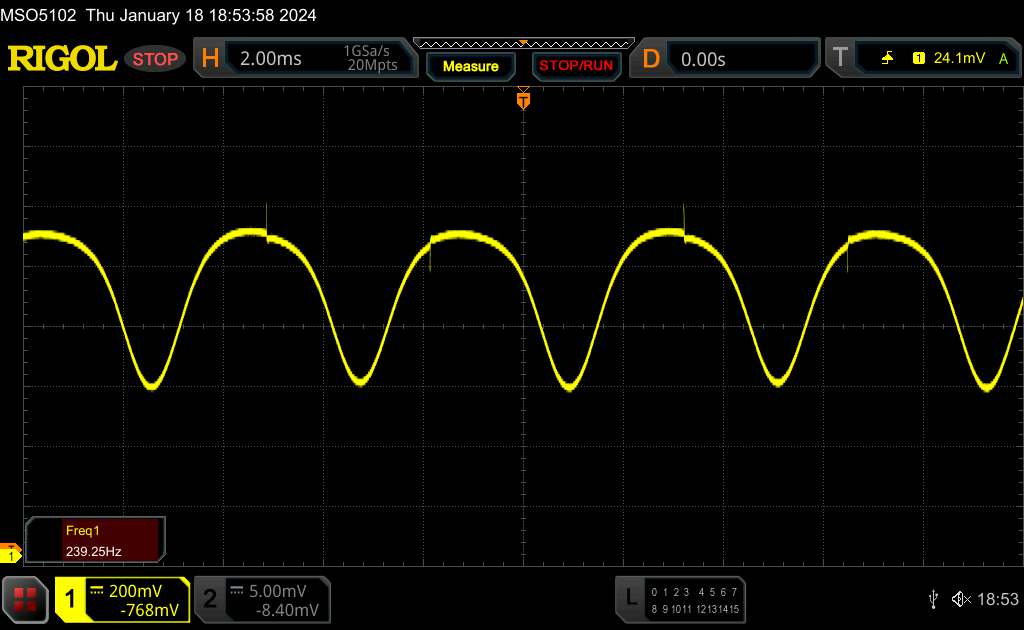Screen dimensions: 1024x630
Task: Click the red STOP status indicator
Action: pyautogui.click(x=155, y=59)
